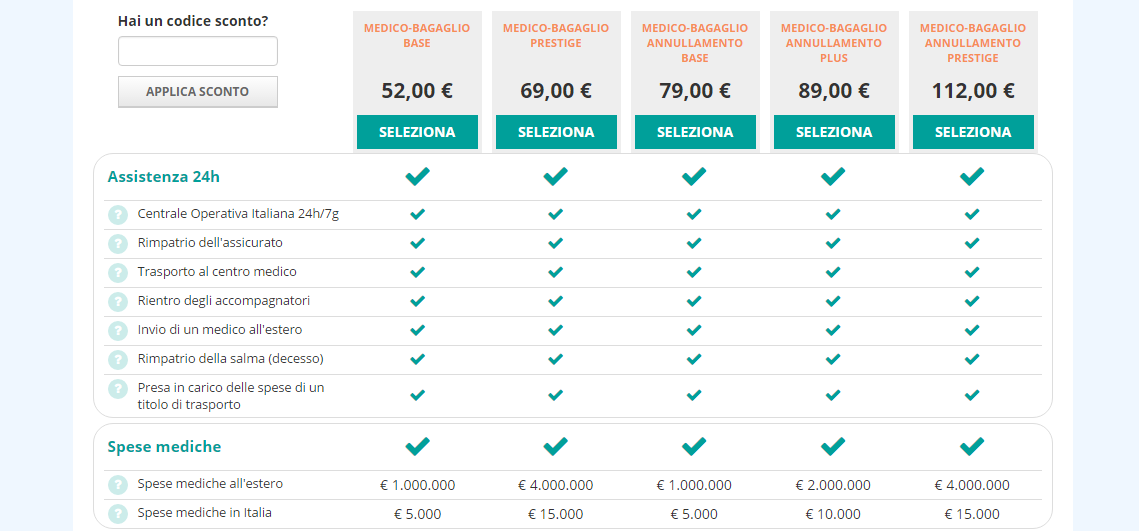Open help icon for Spese mediche all'estero
Image resolution: width=1139 pixels, height=531 pixels.
coord(118,485)
